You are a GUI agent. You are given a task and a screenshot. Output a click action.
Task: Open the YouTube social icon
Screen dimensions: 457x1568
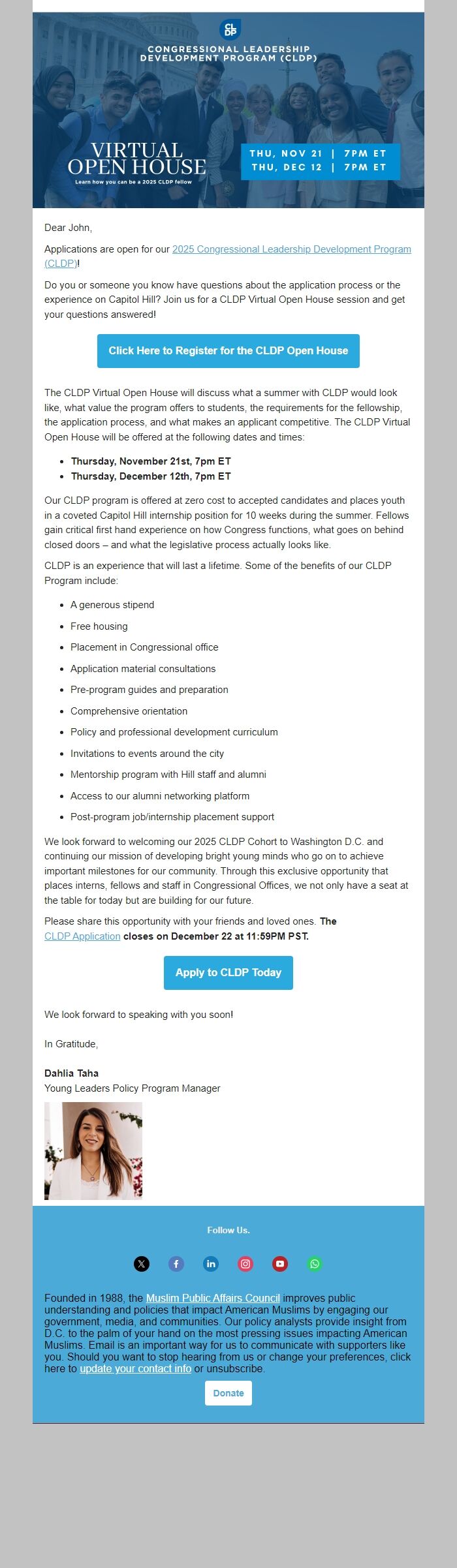tap(279, 1263)
